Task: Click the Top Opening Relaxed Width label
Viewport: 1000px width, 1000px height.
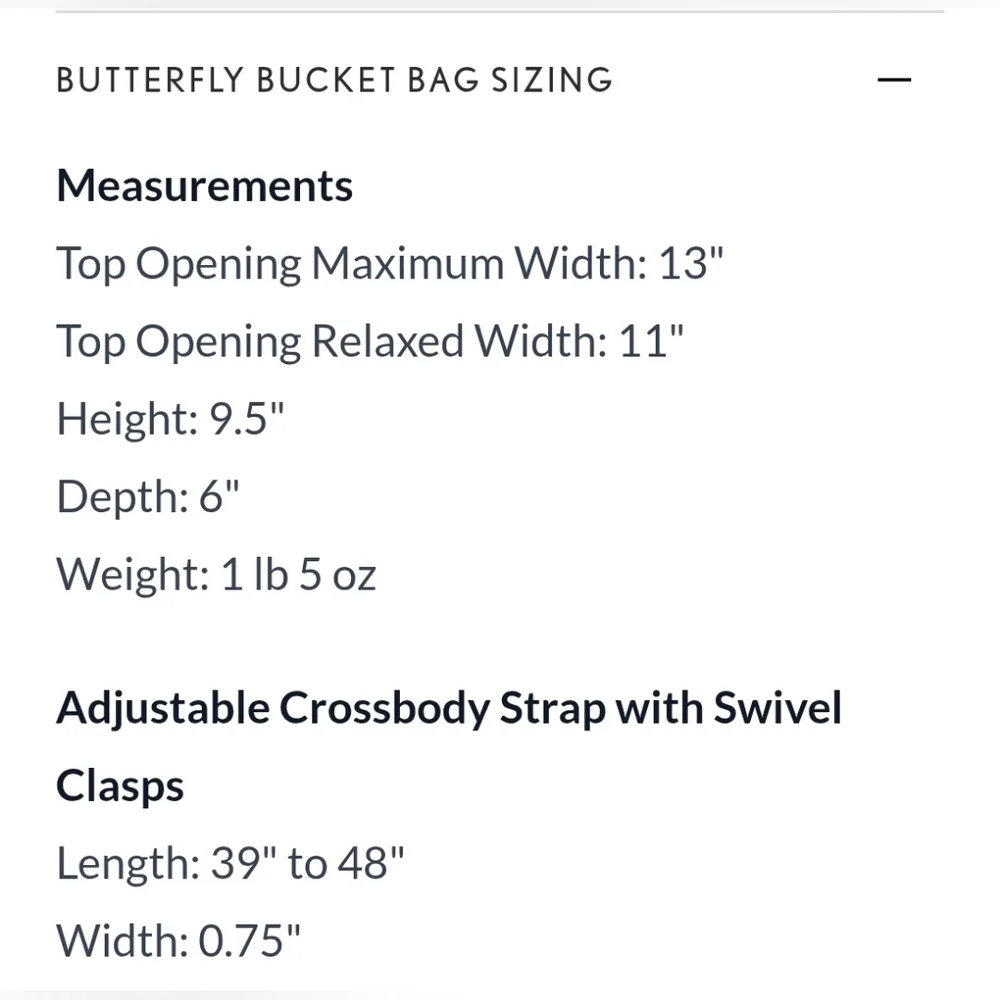Action: (x=331, y=341)
